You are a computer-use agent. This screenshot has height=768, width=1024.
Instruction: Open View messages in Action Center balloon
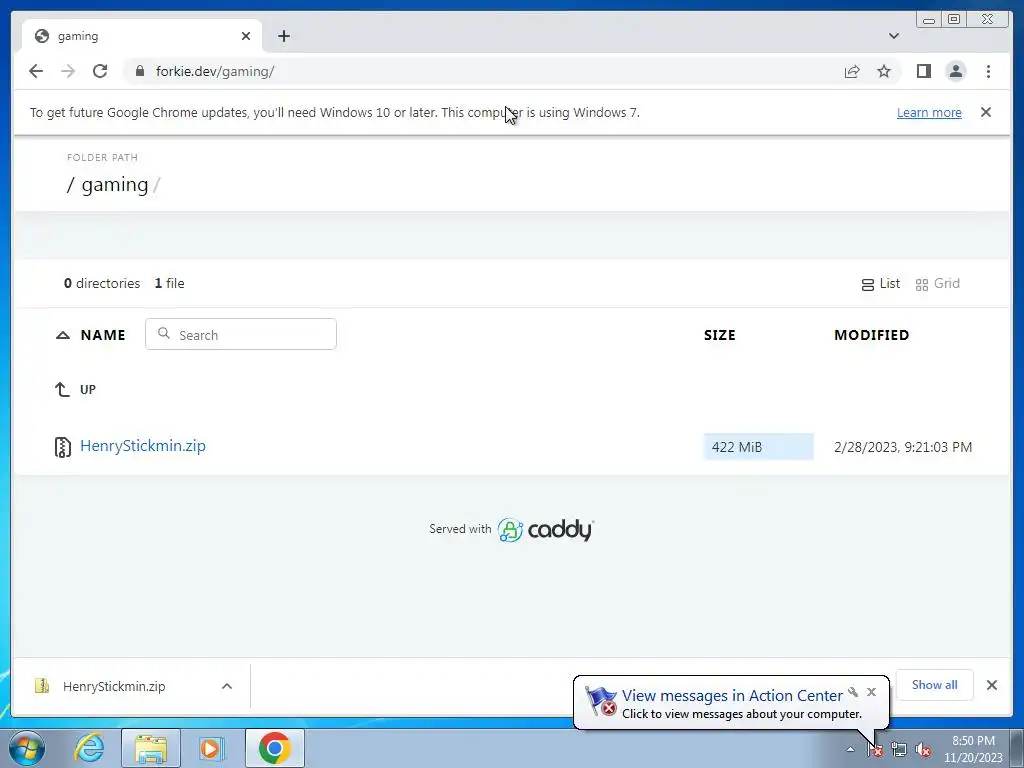click(x=732, y=696)
